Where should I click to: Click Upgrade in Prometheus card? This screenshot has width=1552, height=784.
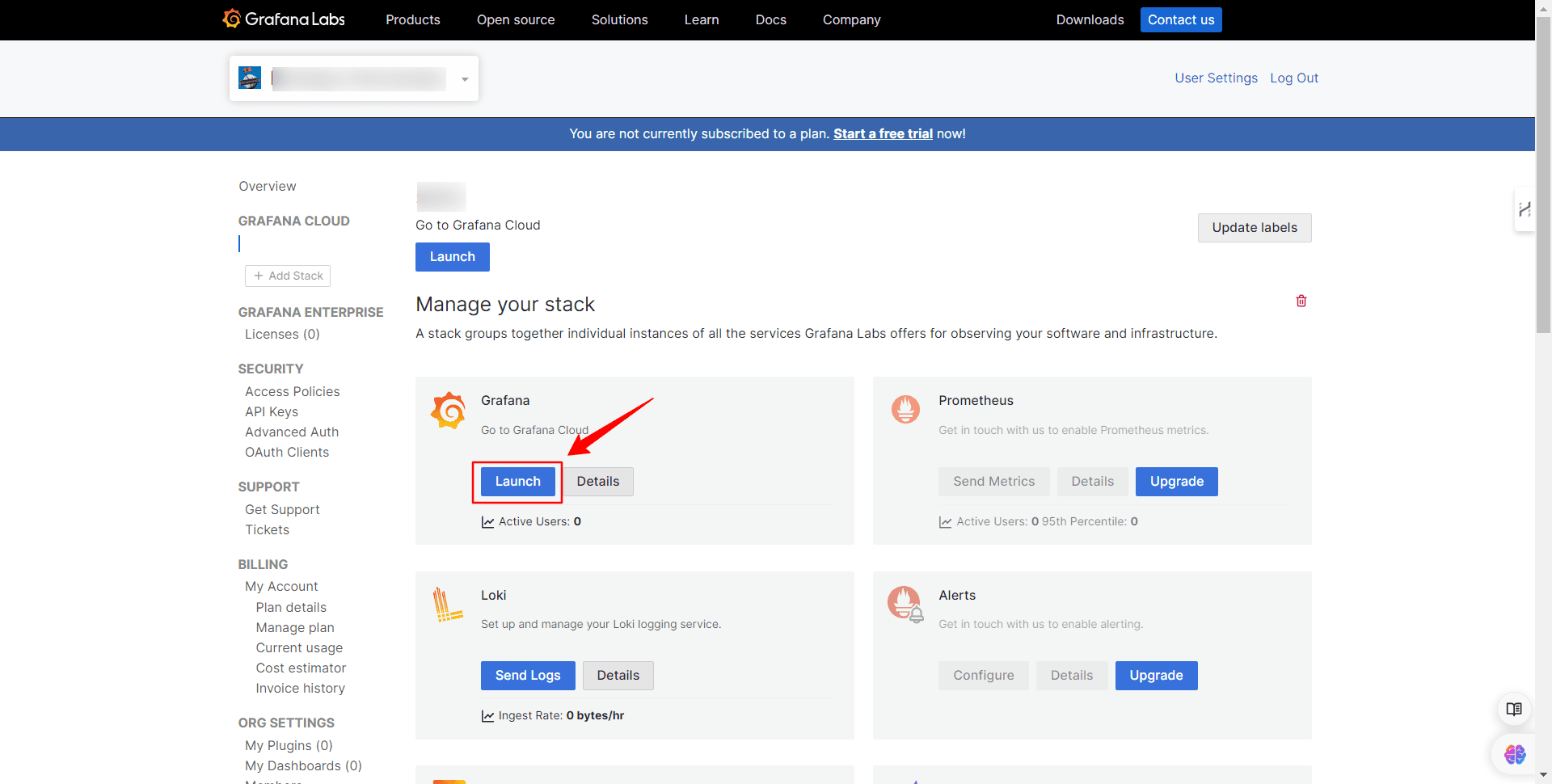(x=1177, y=482)
